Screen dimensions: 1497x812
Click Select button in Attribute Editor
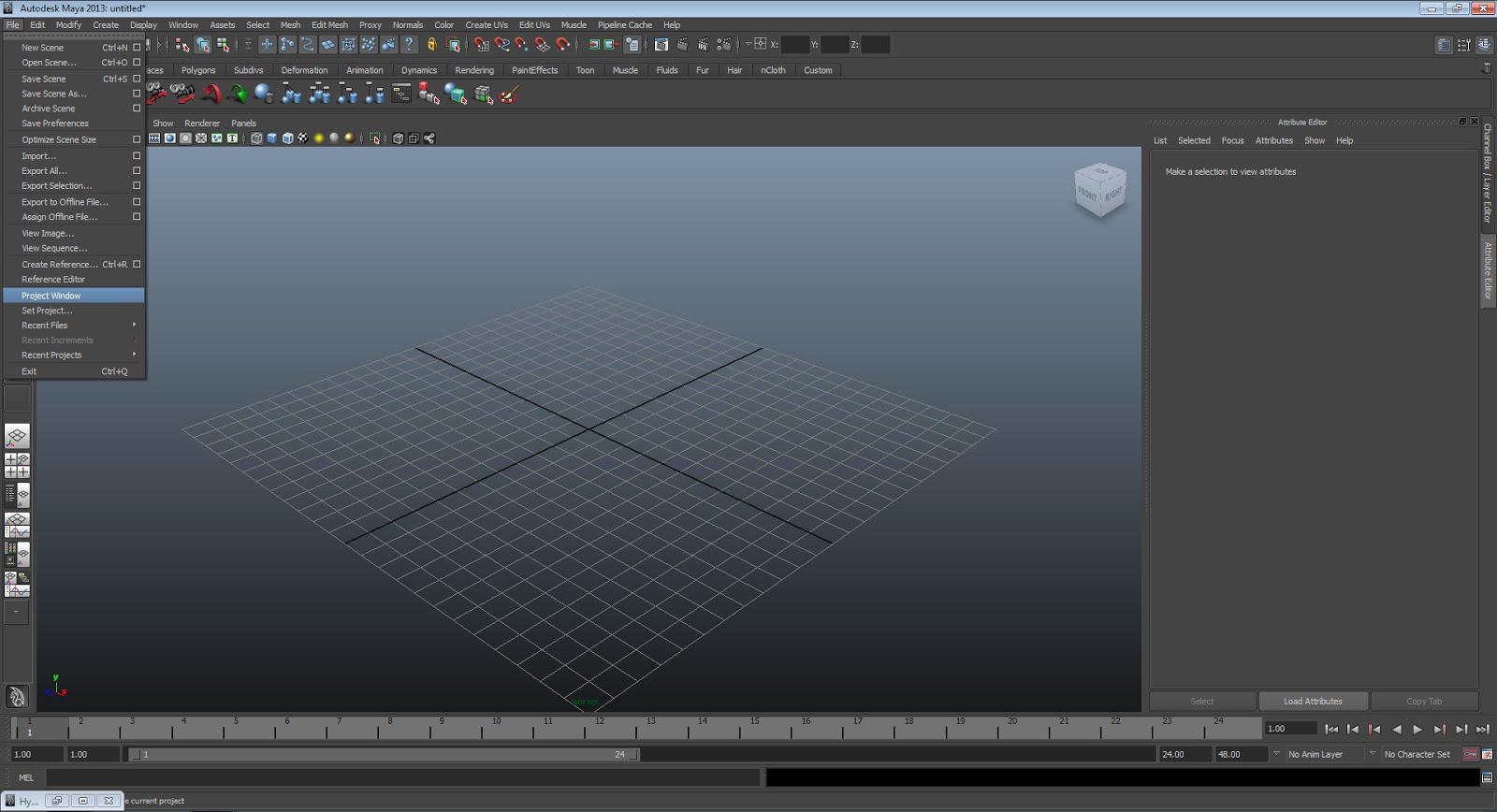(x=1202, y=702)
